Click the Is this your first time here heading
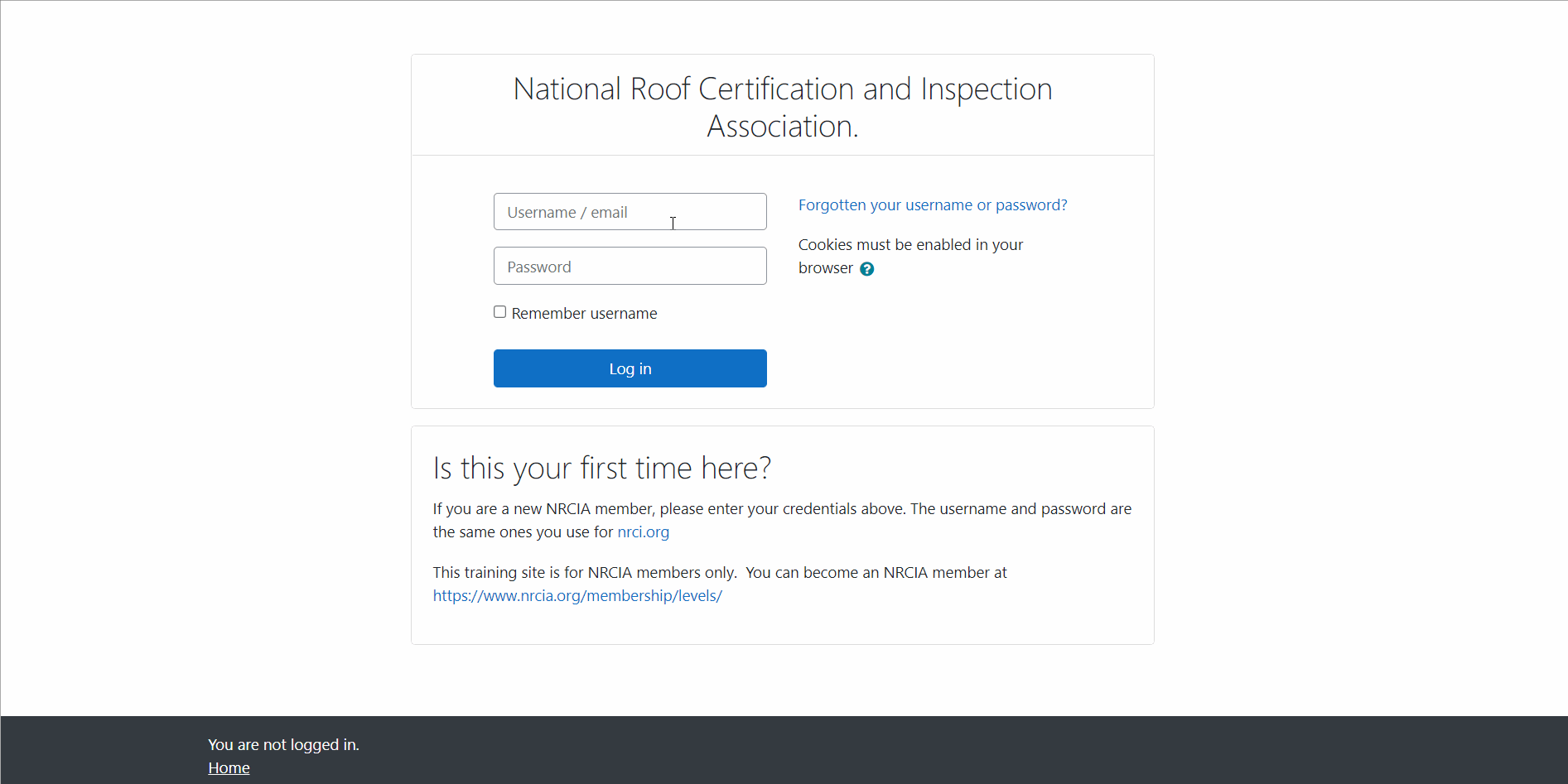 pos(602,468)
